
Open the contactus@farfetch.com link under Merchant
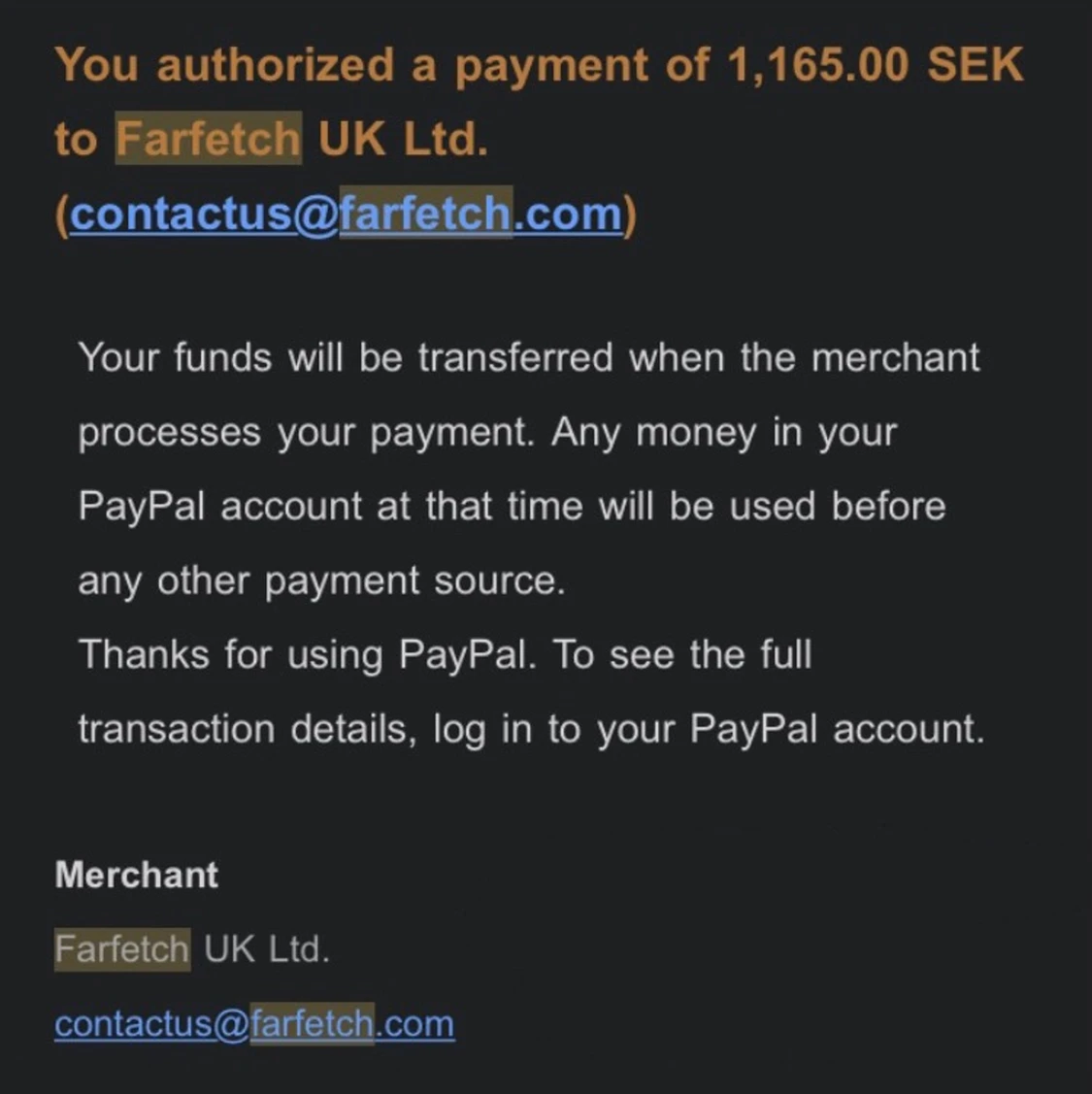pos(254,1023)
